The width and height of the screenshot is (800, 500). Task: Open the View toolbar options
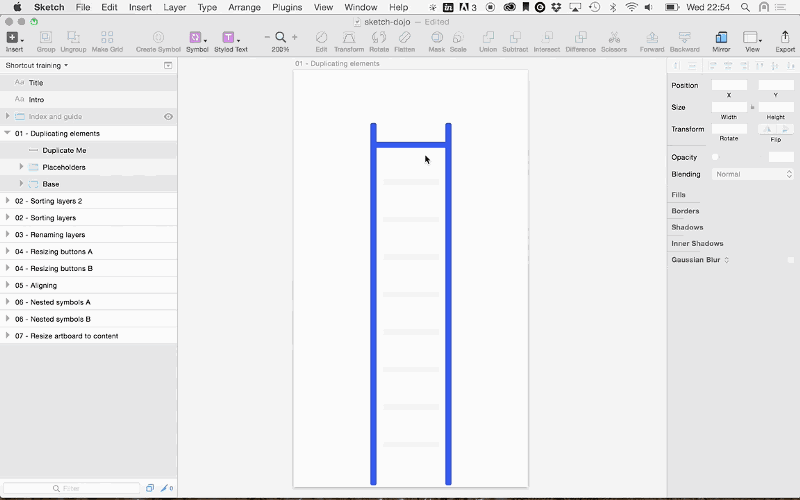(752, 38)
